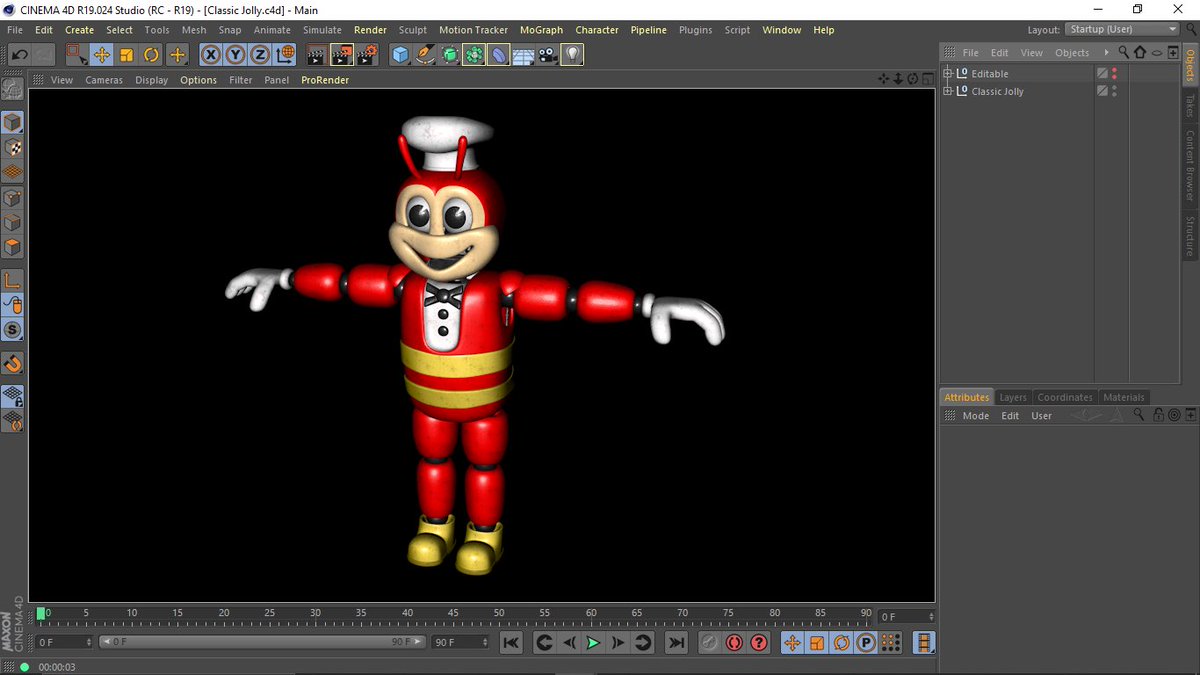Screen dimensions: 1200x675
Task: Jump to the previous key
Action: point(544,643)
